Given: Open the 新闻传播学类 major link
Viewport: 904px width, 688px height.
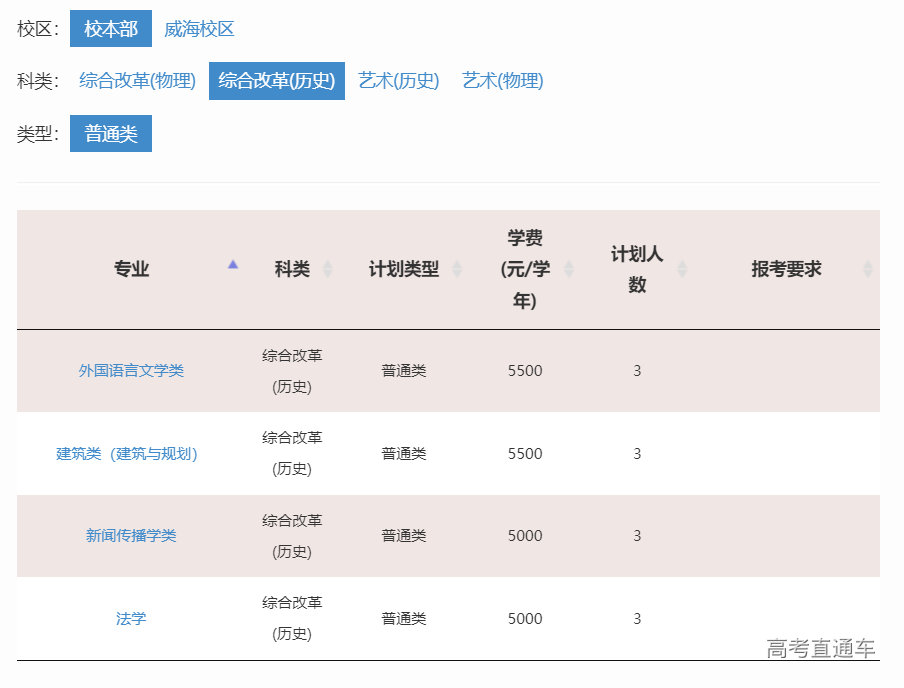Looking at the screenshot, I should (x=131, y=536).
